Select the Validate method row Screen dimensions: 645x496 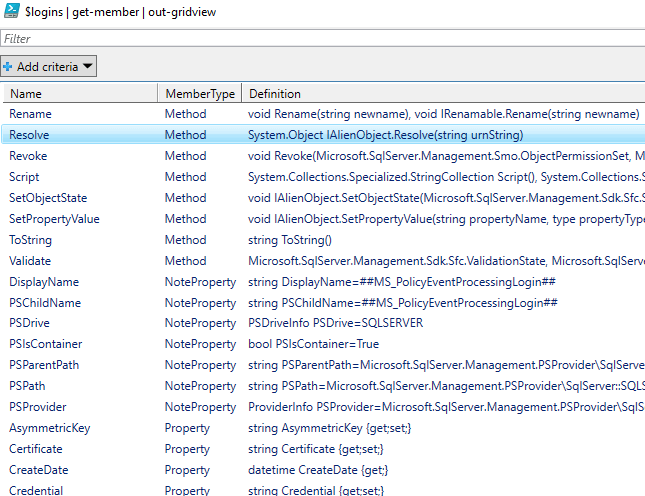(323, 261)
